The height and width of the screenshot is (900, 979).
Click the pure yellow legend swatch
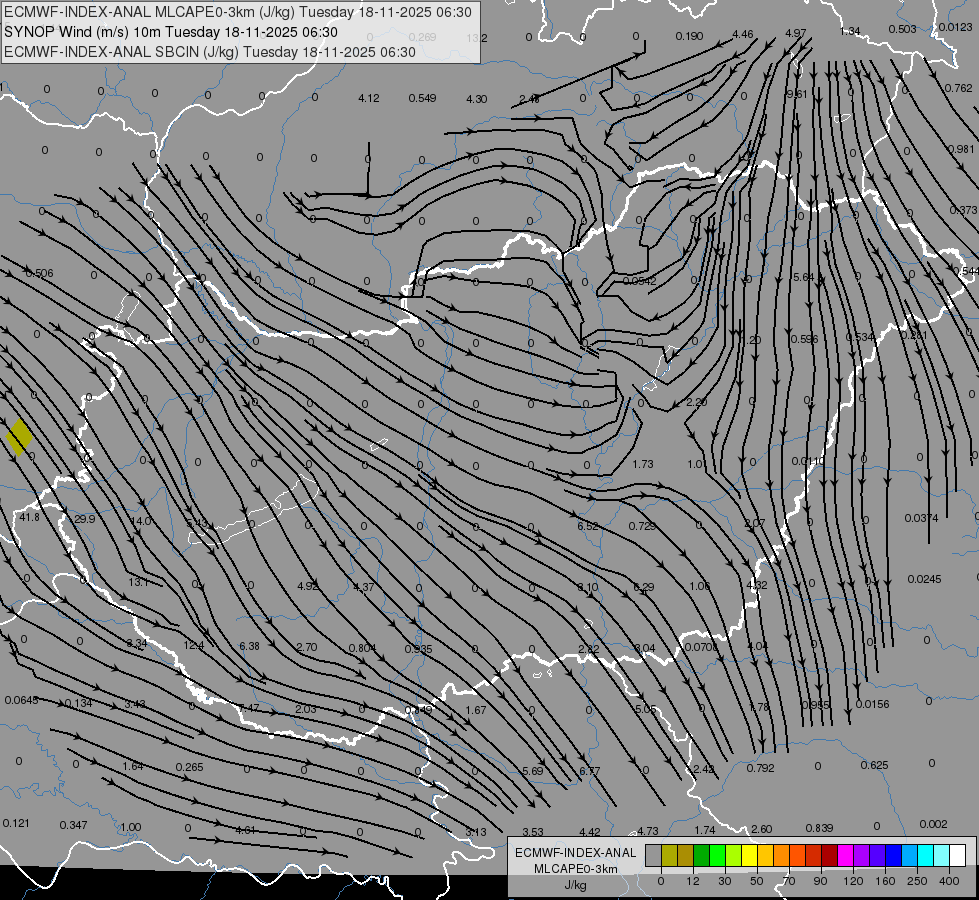(x=749, y=855)
